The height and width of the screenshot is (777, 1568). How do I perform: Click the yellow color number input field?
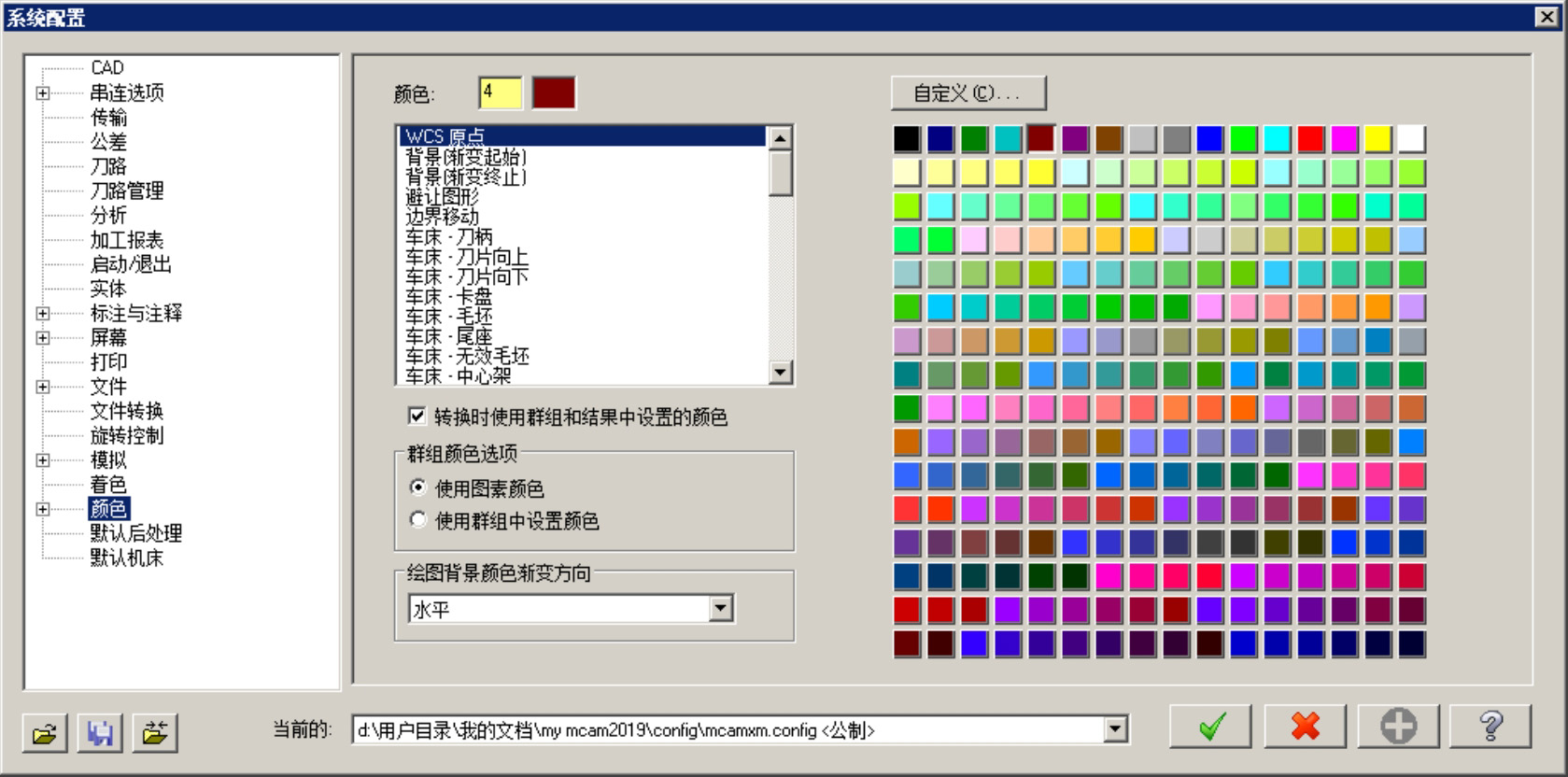(500, 92)
